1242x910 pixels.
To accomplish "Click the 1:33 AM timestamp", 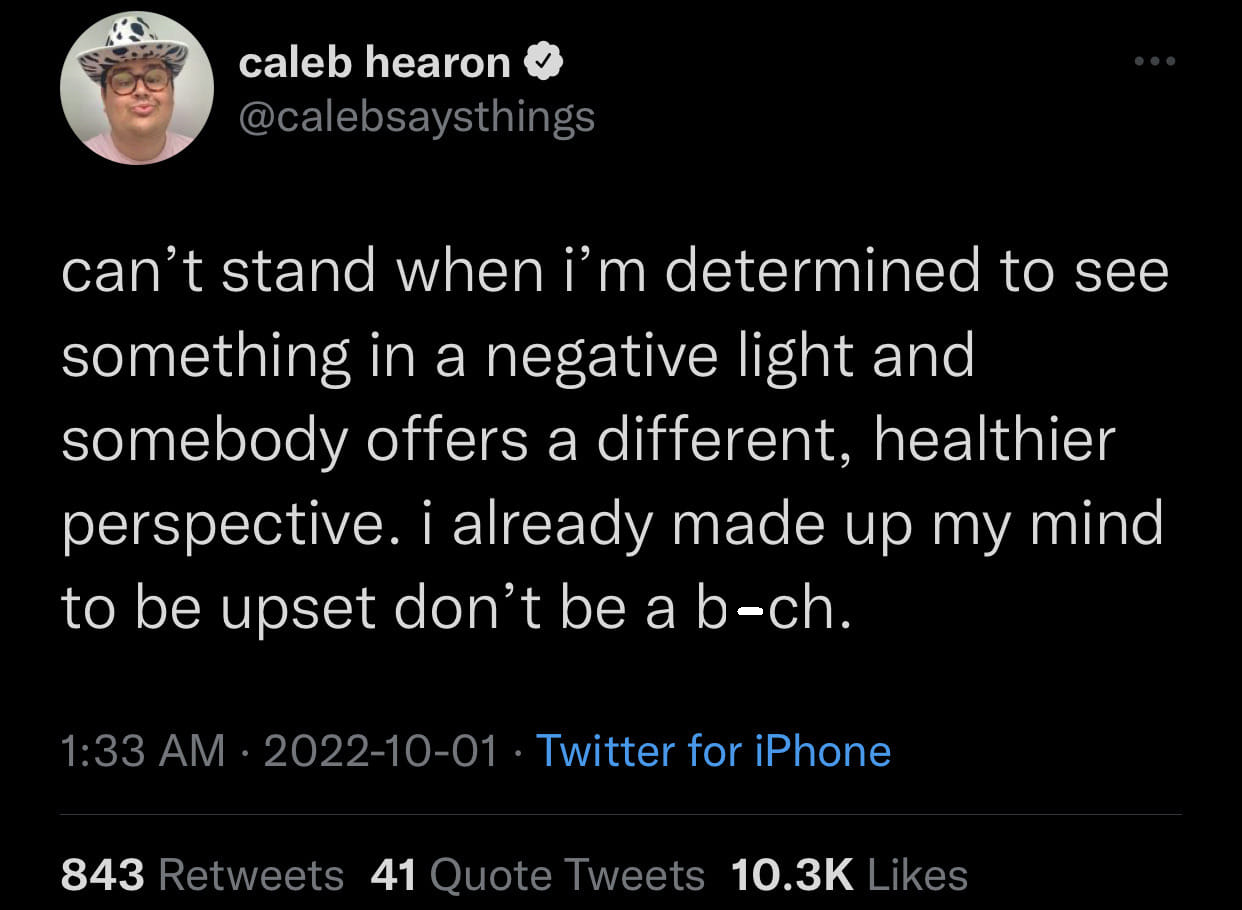I will click(x=143, y=751).
